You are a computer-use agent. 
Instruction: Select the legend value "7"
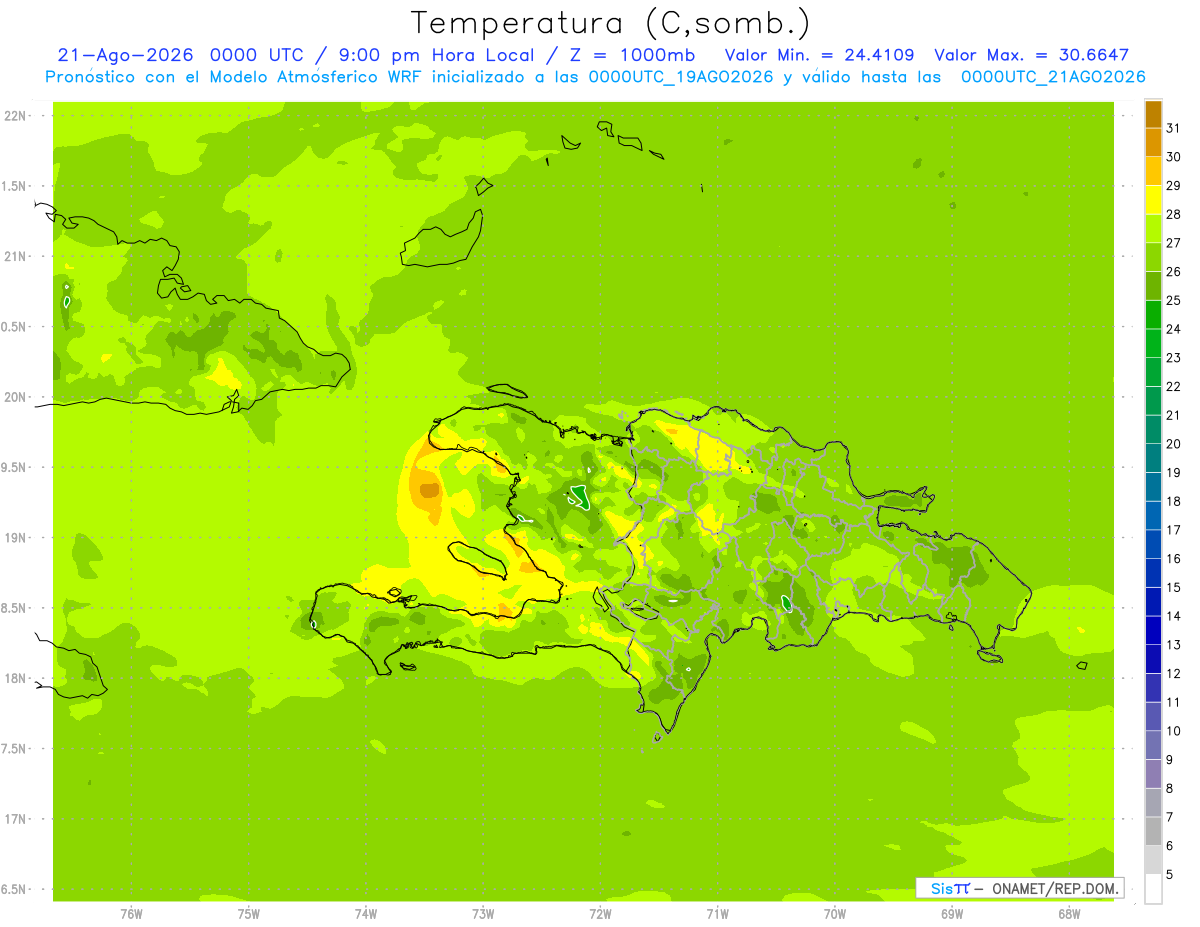pos(1170,818)
